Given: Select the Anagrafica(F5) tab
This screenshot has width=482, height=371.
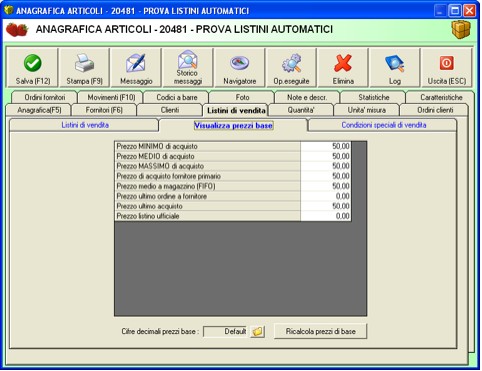Looking at the screenshot, I should 39,110.
